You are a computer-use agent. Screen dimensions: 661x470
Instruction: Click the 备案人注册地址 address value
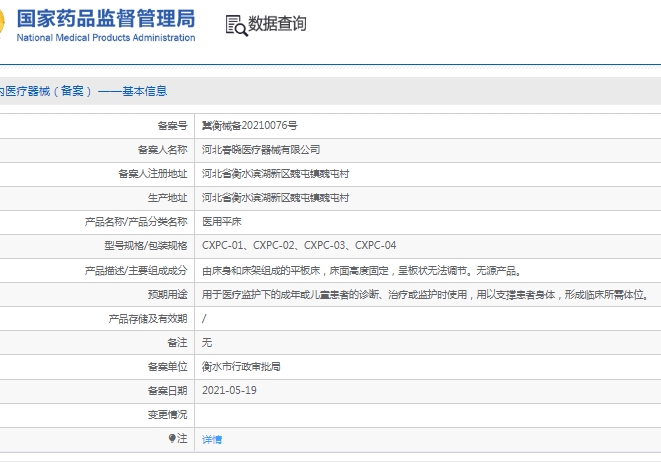click(275, 174)
